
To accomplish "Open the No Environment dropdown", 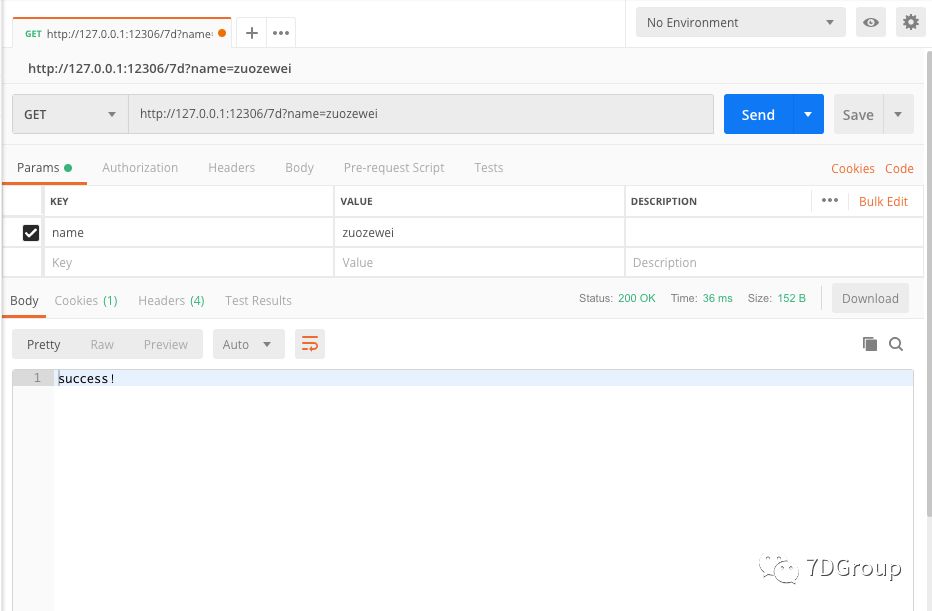I will coord(740,21).
